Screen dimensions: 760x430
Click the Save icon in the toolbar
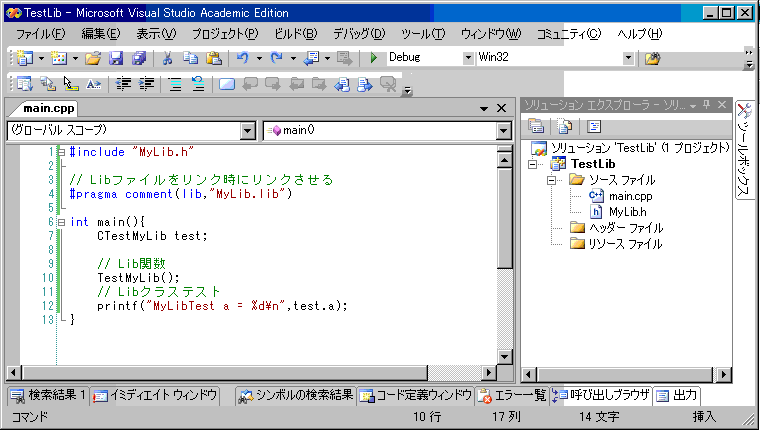(x=116, y=58)
